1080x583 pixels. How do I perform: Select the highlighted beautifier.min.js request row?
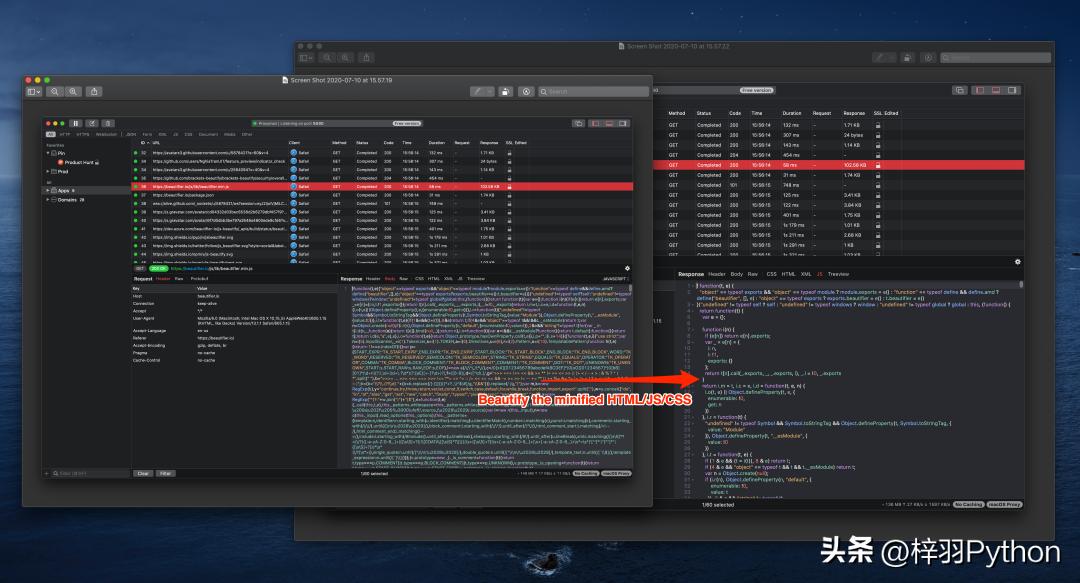[x=382, y=186]
